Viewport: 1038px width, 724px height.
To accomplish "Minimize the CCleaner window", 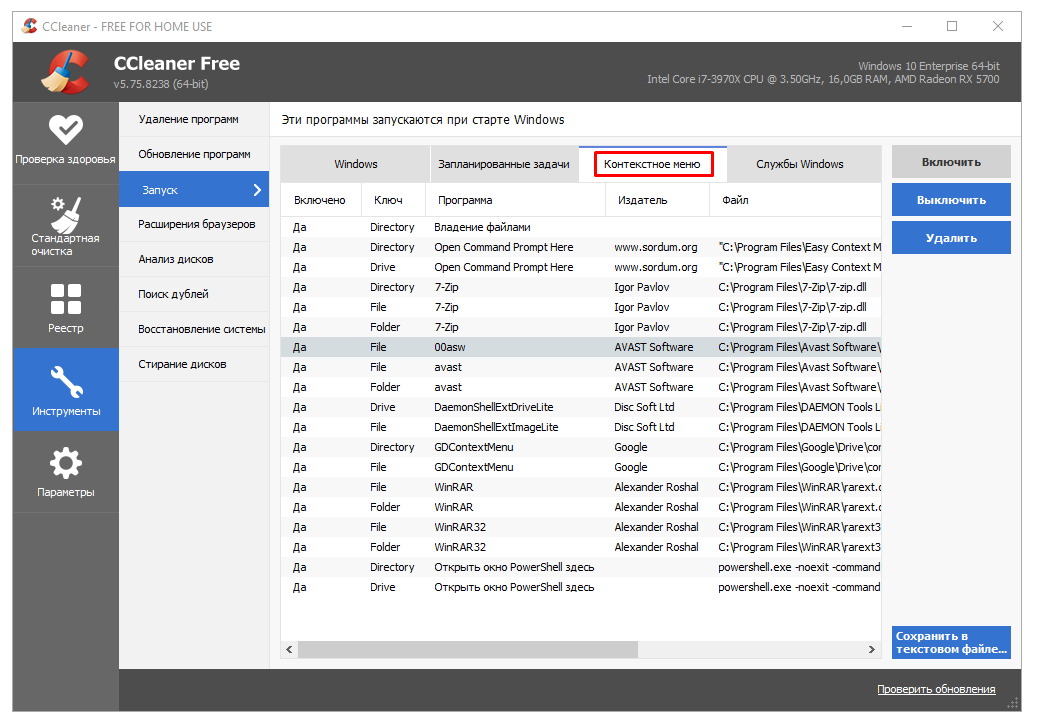I will [x=907, y=26].
